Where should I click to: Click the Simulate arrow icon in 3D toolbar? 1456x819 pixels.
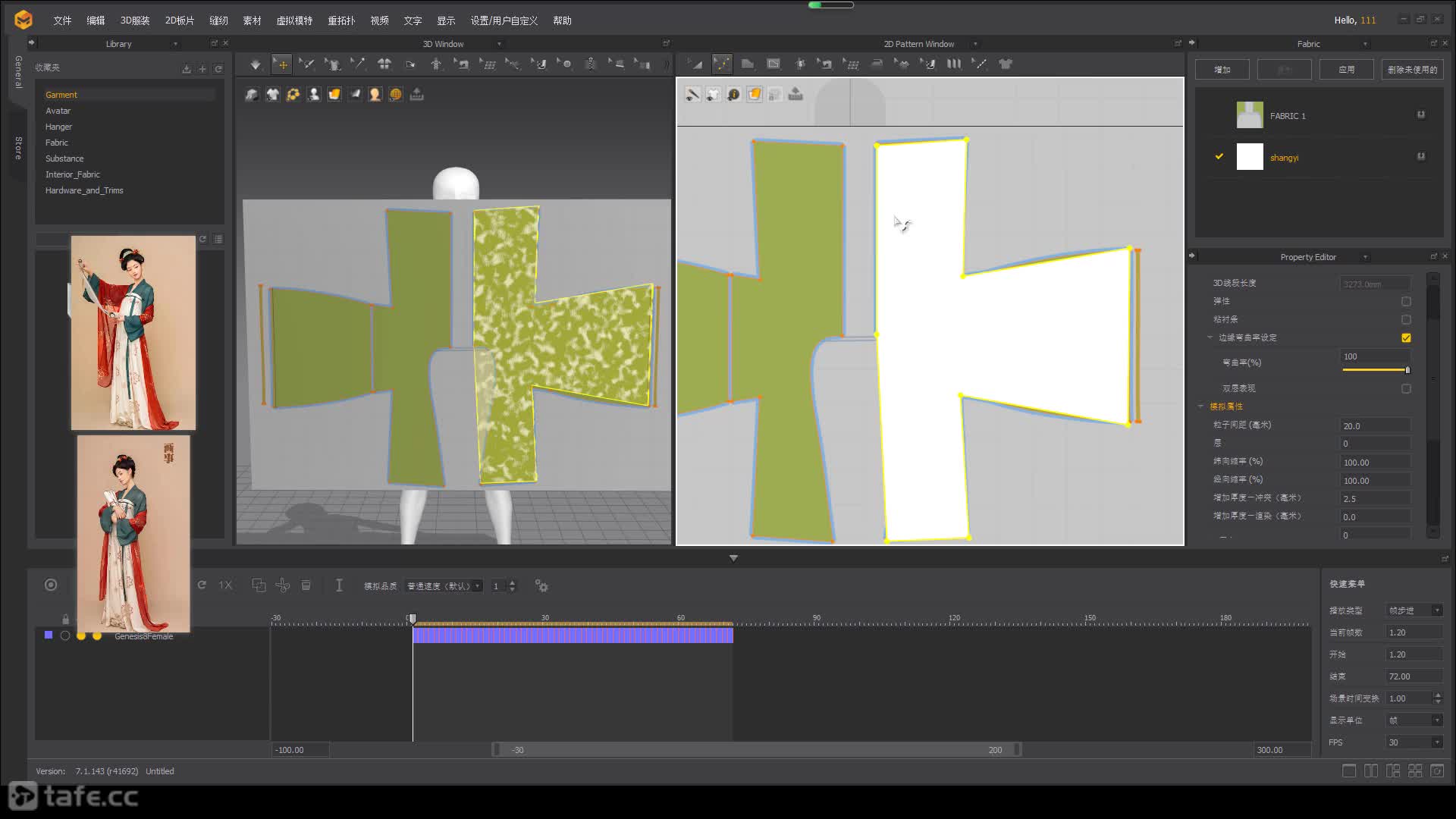(x=256, y=64)
